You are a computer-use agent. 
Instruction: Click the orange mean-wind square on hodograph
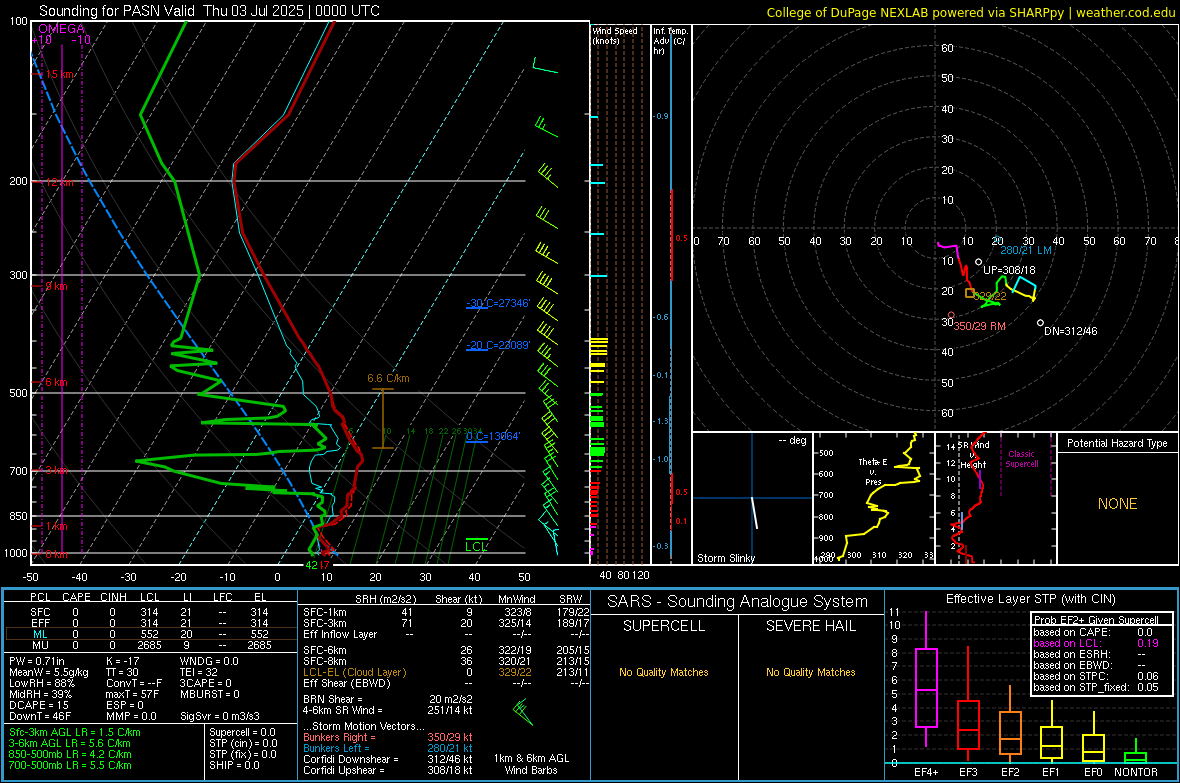pyautogui.click(x=970, y=293)
